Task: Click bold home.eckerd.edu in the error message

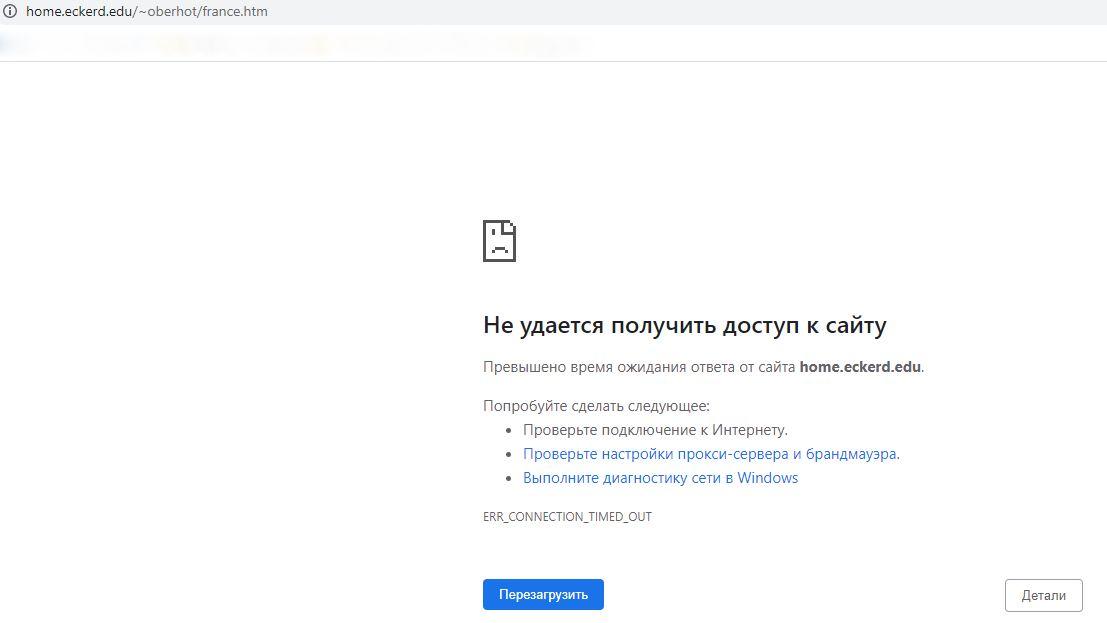Action: click(859, 367)
